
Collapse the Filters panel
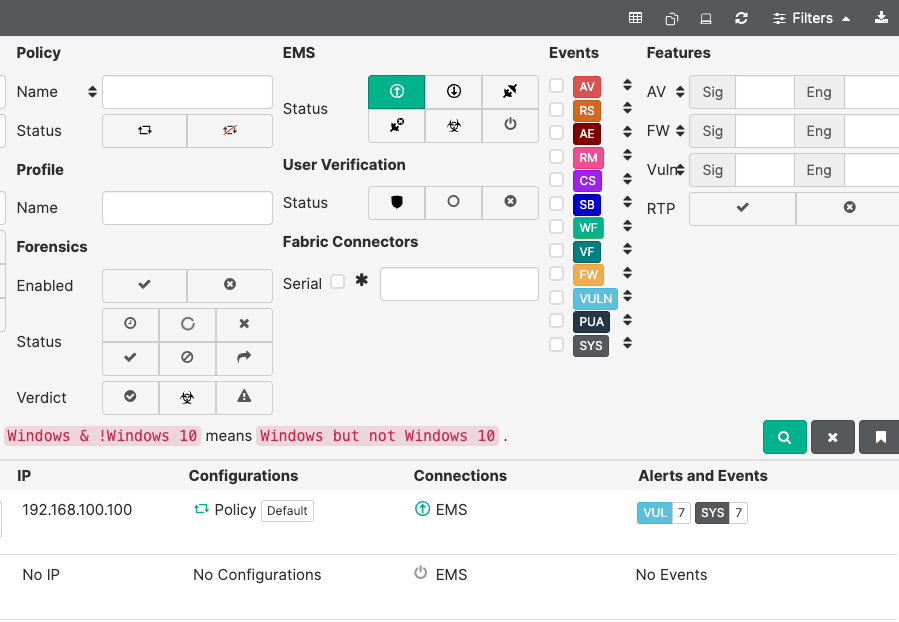811,18
